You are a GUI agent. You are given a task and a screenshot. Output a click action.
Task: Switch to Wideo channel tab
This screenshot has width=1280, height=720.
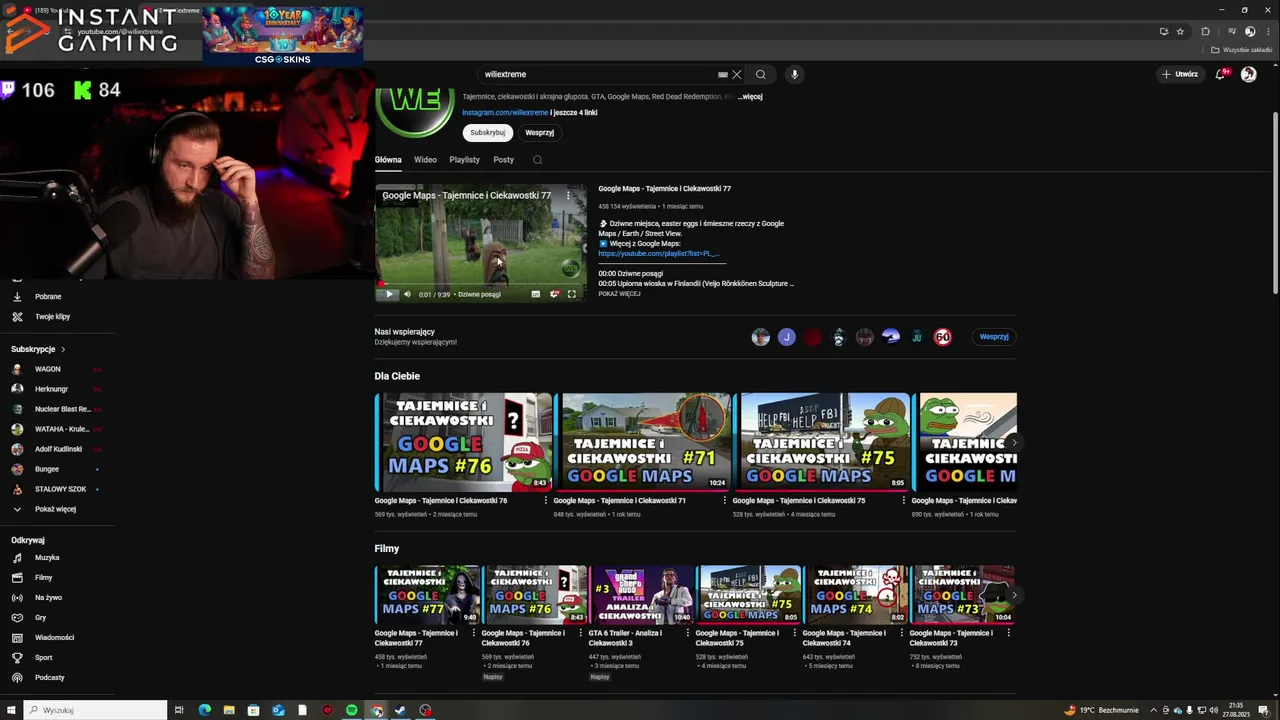[425, 160]
